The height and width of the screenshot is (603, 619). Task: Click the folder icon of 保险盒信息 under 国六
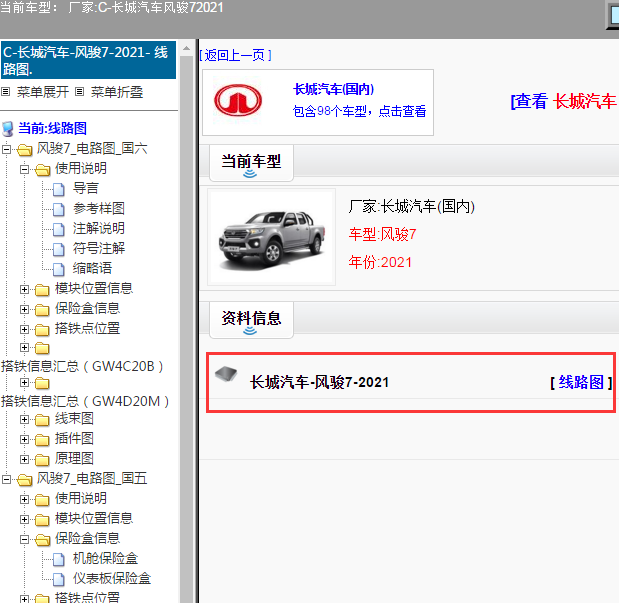42,310
